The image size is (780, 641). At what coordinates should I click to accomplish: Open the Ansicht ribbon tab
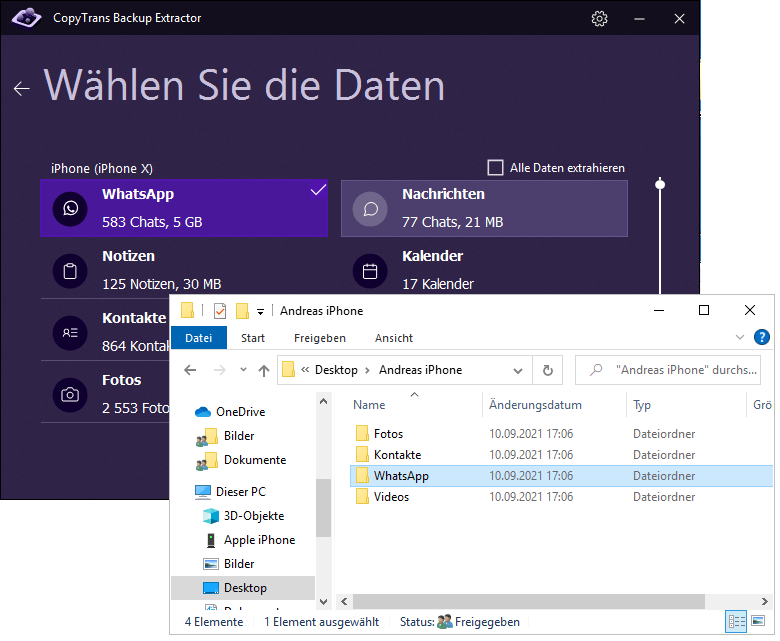click(394, 338)
